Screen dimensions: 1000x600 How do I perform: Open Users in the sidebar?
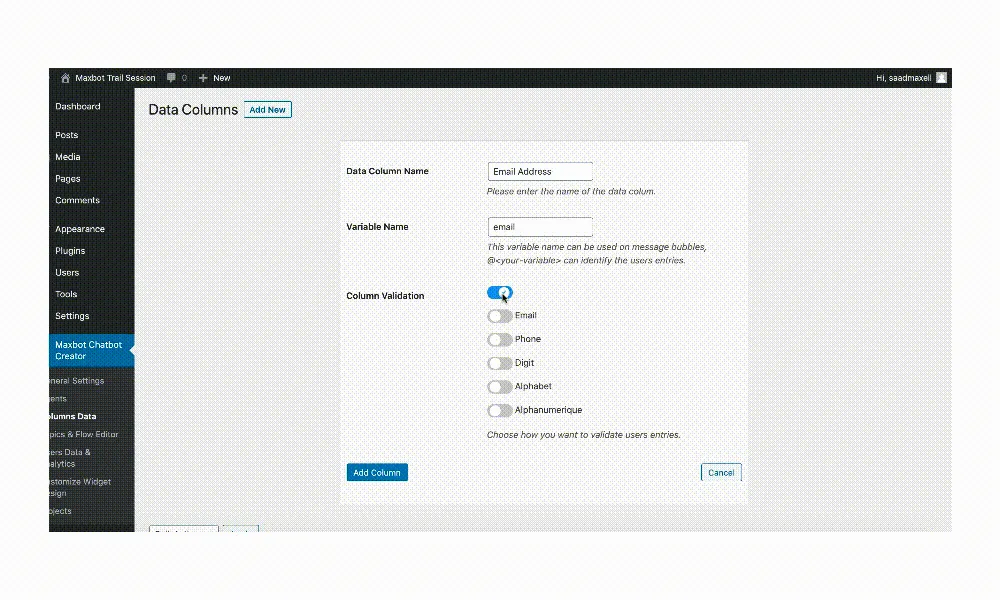click(x=67, y=272)
